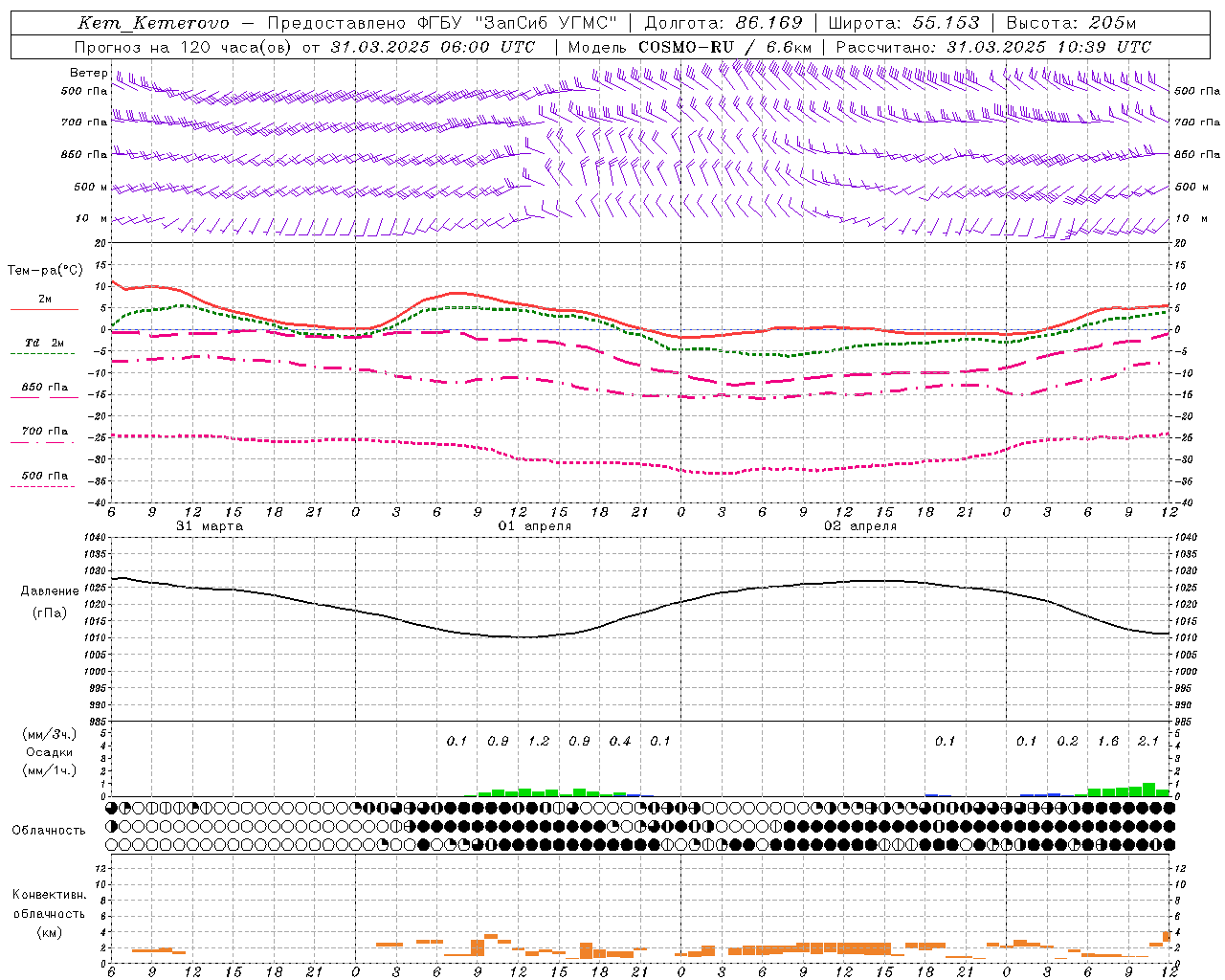Click the "0.4" precipitation amount value
1225x980 pixels.
620,742
